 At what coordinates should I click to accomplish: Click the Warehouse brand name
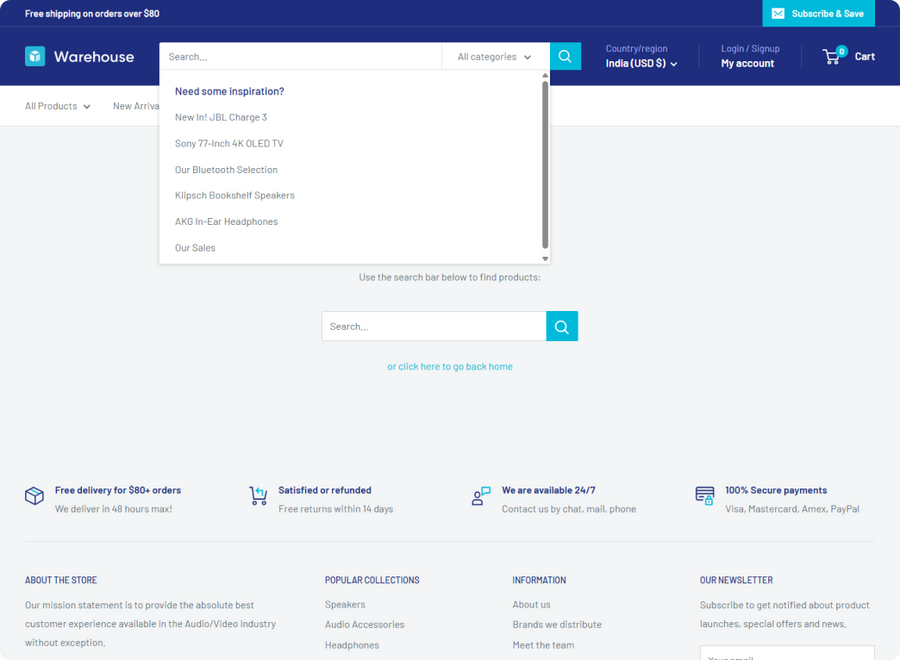[94, 57]
